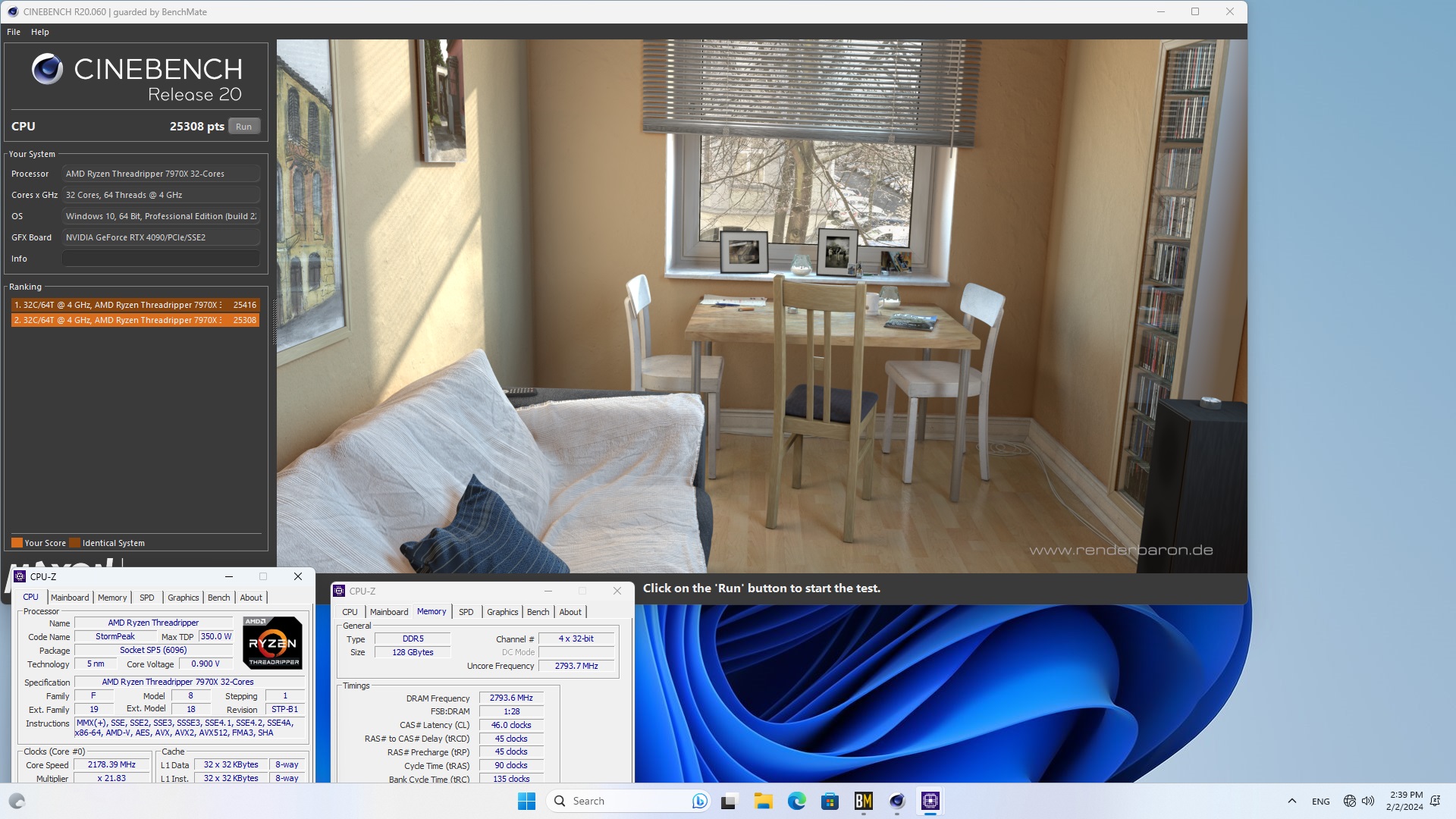Open Bench tab in left CPU-Z window

219,598
